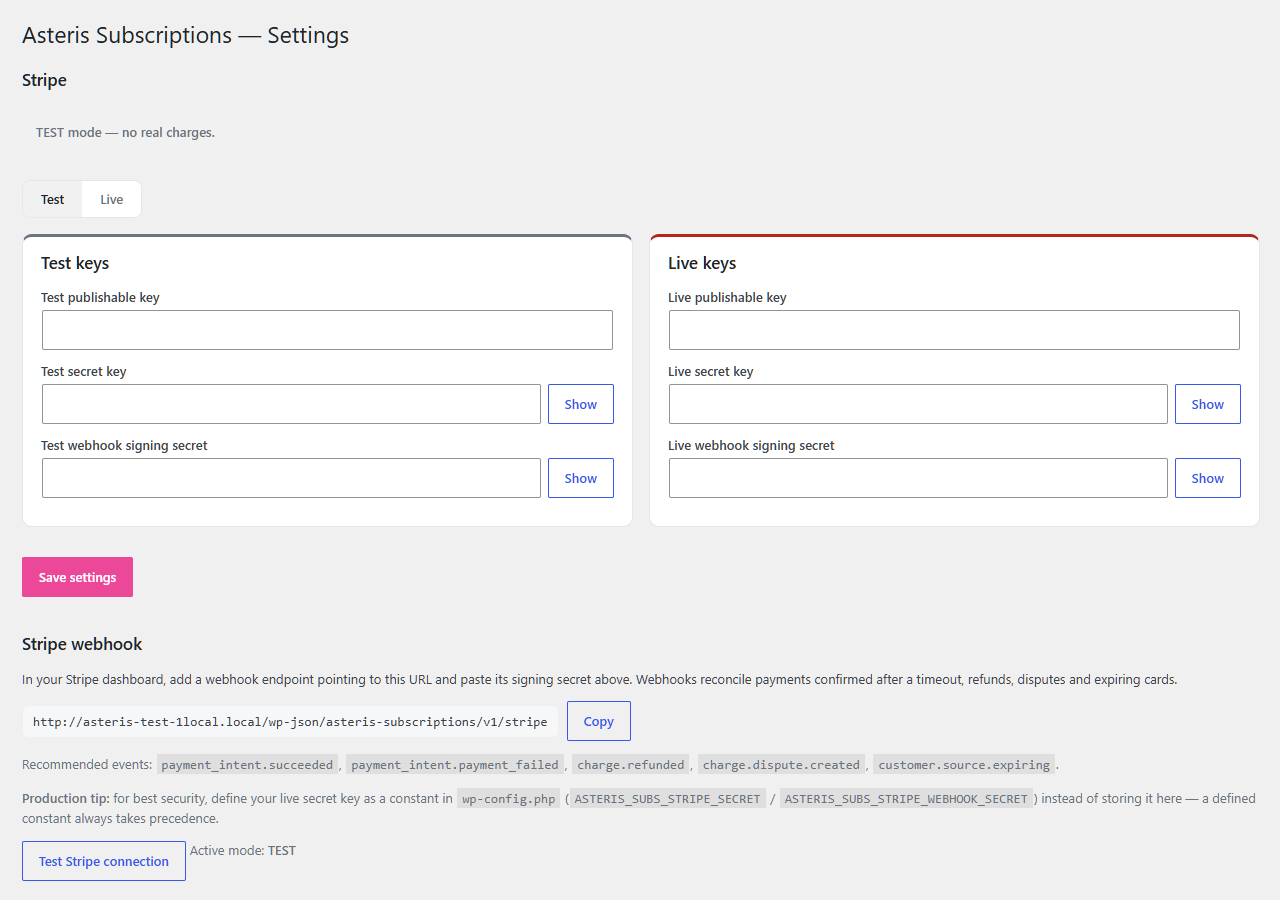Image resolution: width=1280 pixels, height=900 pixels.
Task: Switch to the Live mode tab
Action: [x=111, y=199]
